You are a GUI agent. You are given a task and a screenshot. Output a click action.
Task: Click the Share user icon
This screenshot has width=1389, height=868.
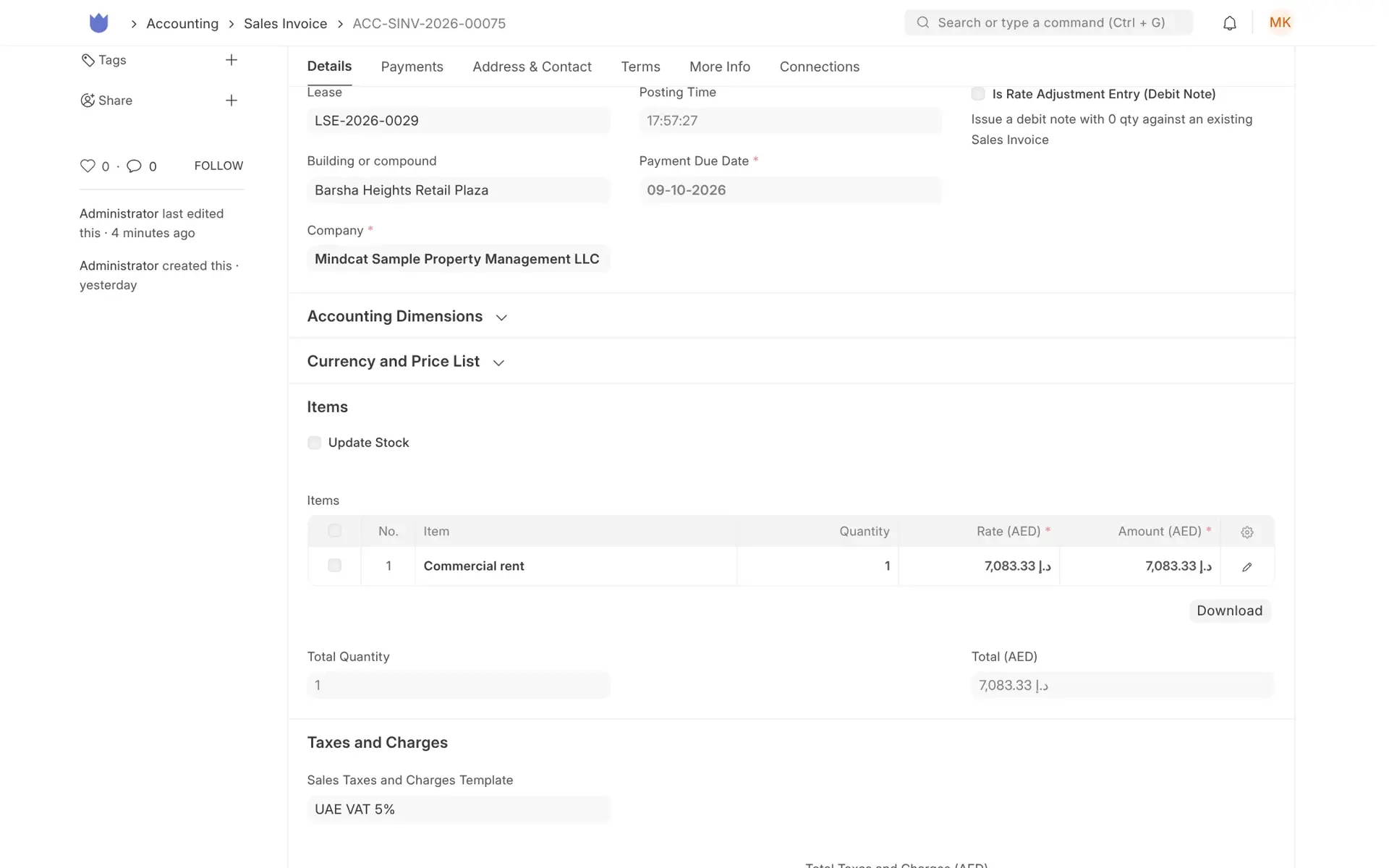click(88, 101)
